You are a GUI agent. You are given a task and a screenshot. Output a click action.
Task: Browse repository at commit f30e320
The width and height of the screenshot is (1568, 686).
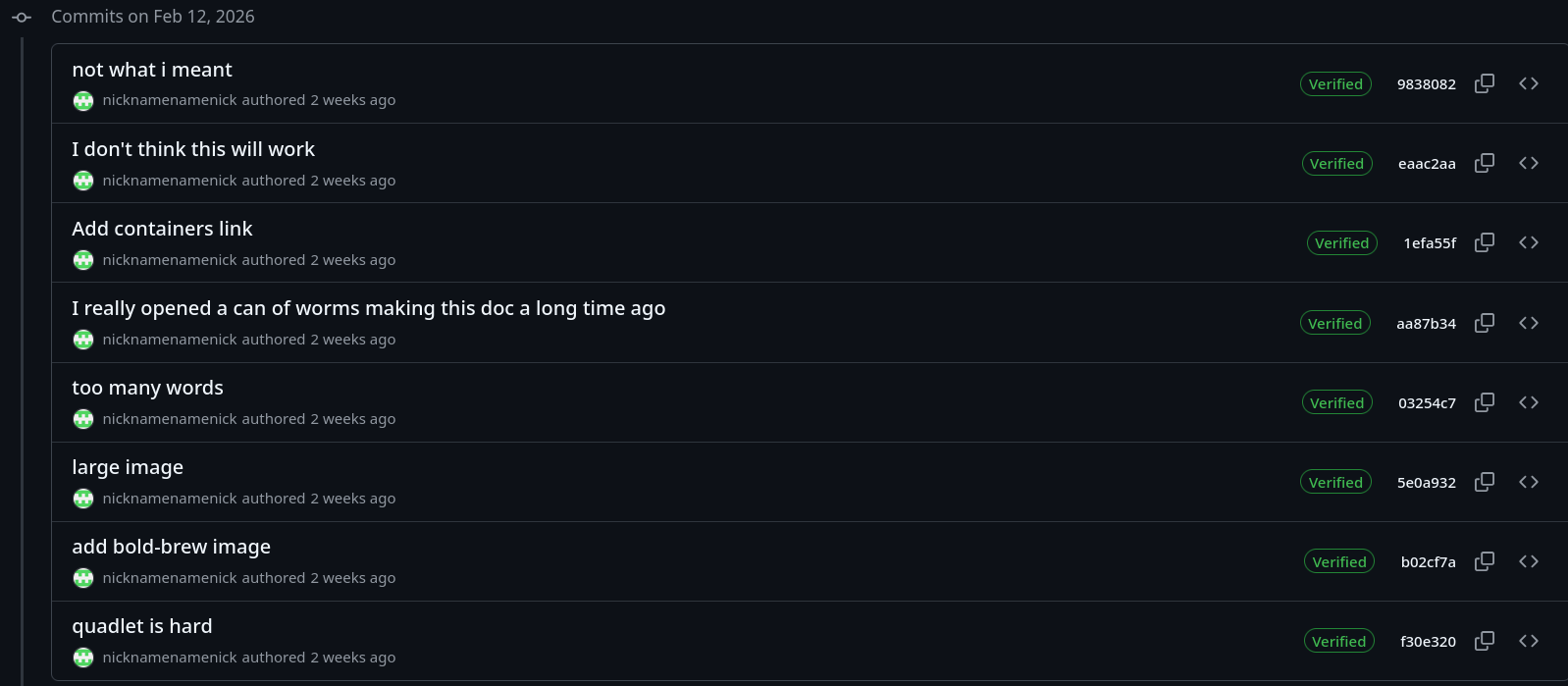pyautogui.click(x=1528, y=641)
